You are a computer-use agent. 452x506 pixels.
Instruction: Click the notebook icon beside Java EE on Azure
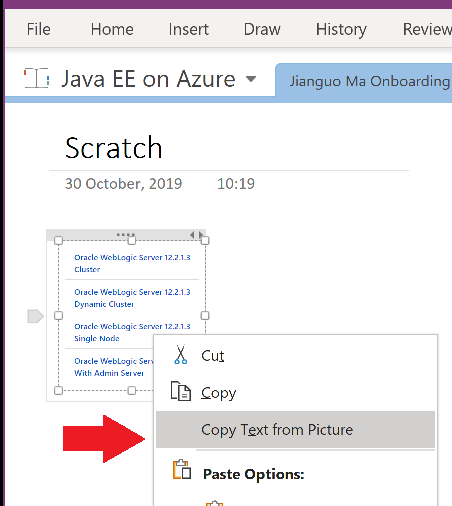37,78
